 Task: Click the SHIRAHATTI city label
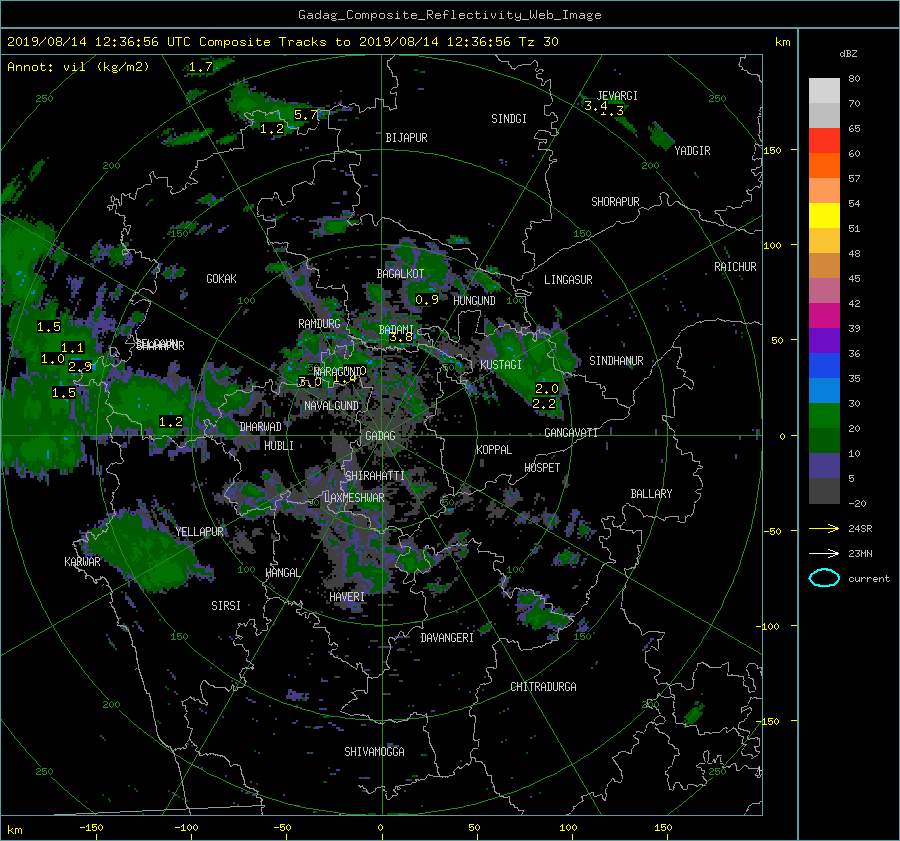point(375,476)
